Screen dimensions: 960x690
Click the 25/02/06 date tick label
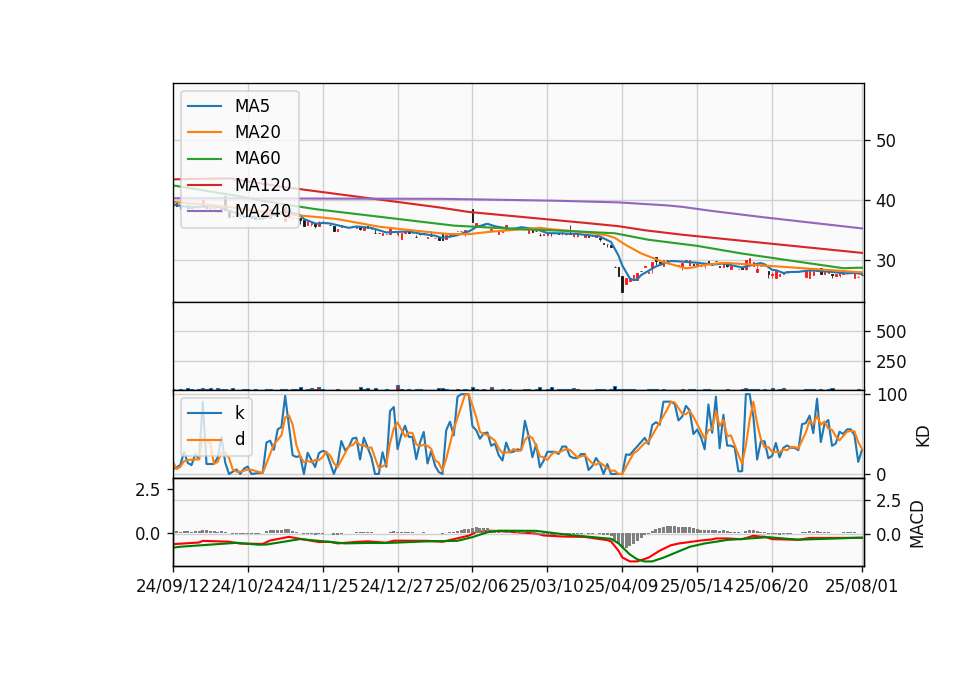click(x=472, y=586)
